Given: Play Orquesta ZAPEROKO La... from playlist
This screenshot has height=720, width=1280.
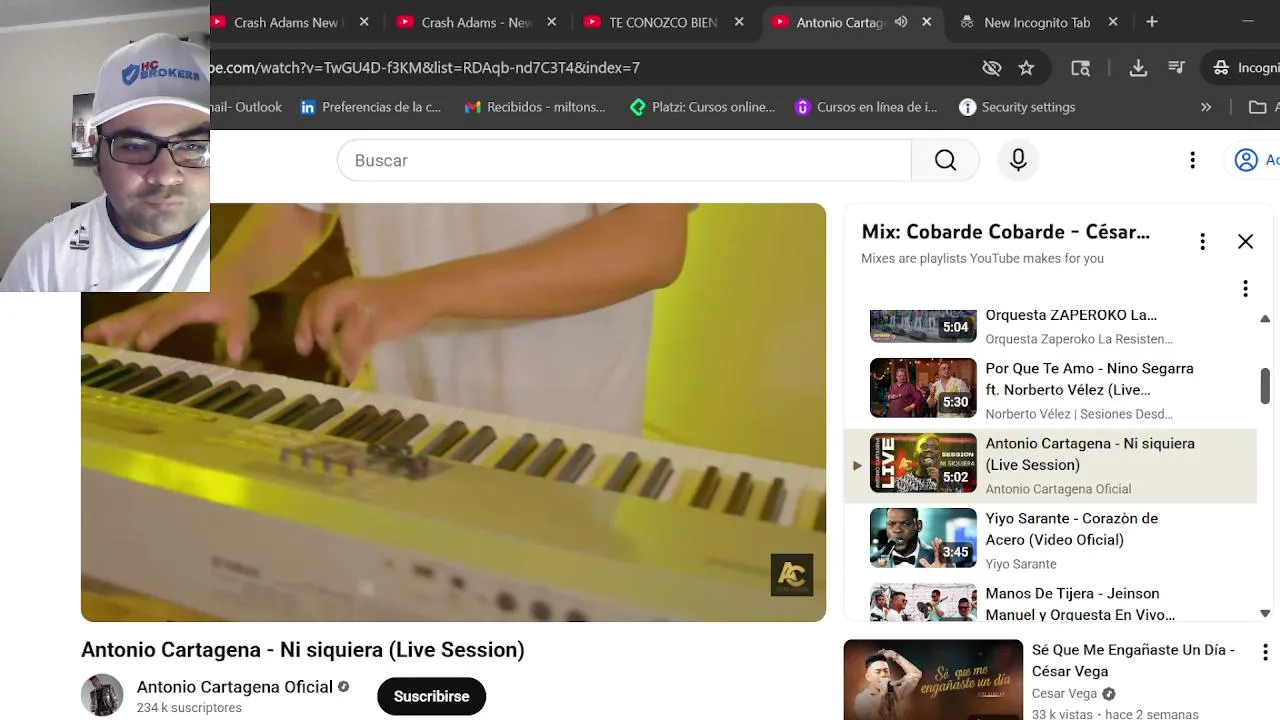Looking at the screenshot, I should (1071, 315).
